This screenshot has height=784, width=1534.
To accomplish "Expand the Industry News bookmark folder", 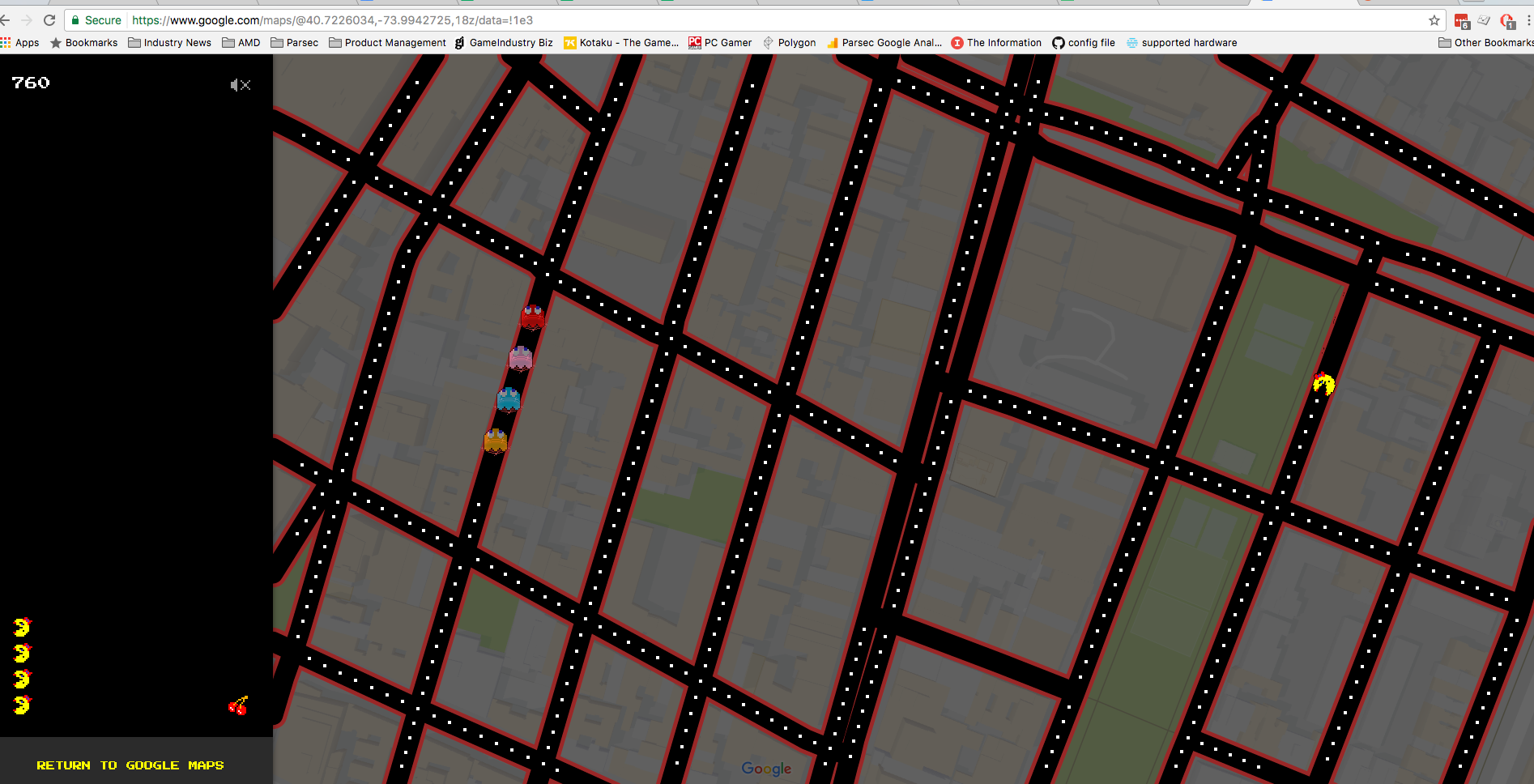I will pos(170,43).
